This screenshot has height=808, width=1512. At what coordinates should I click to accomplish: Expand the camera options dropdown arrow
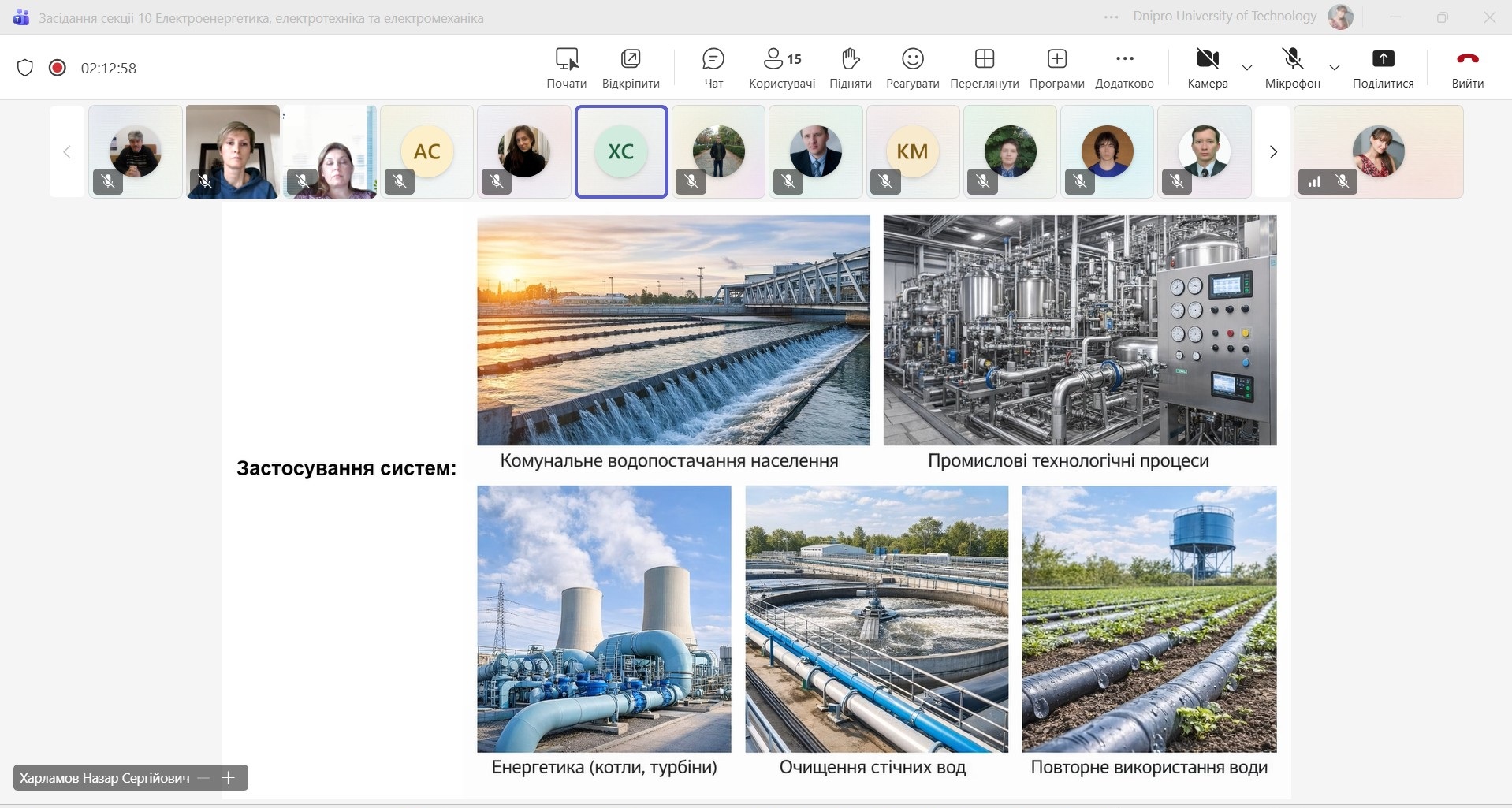point(1247,68)
